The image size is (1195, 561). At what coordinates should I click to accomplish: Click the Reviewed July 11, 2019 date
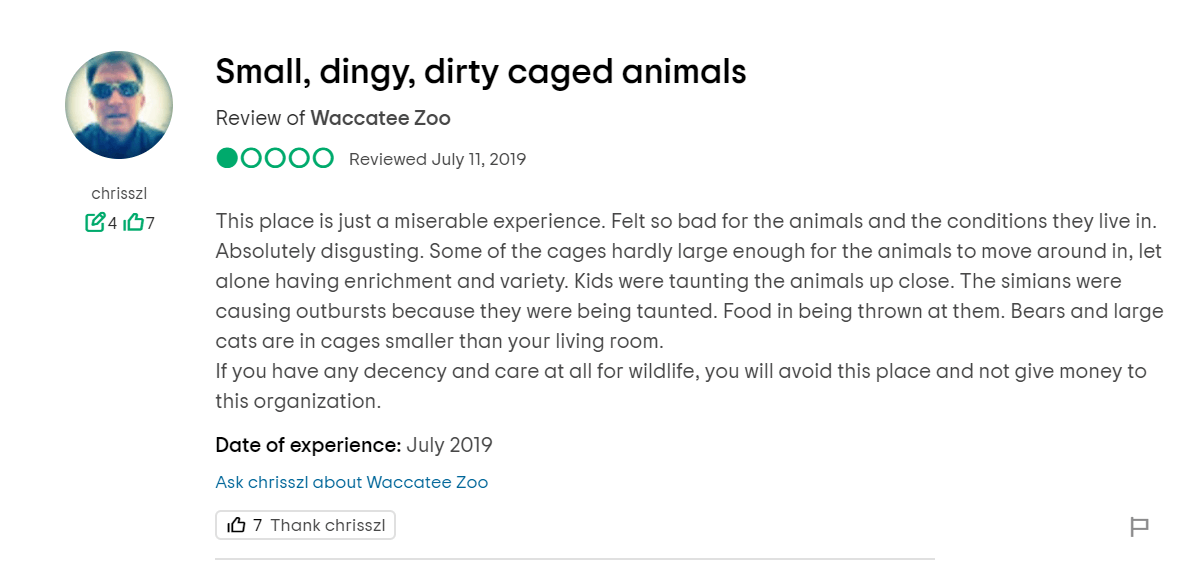point(437,159)
